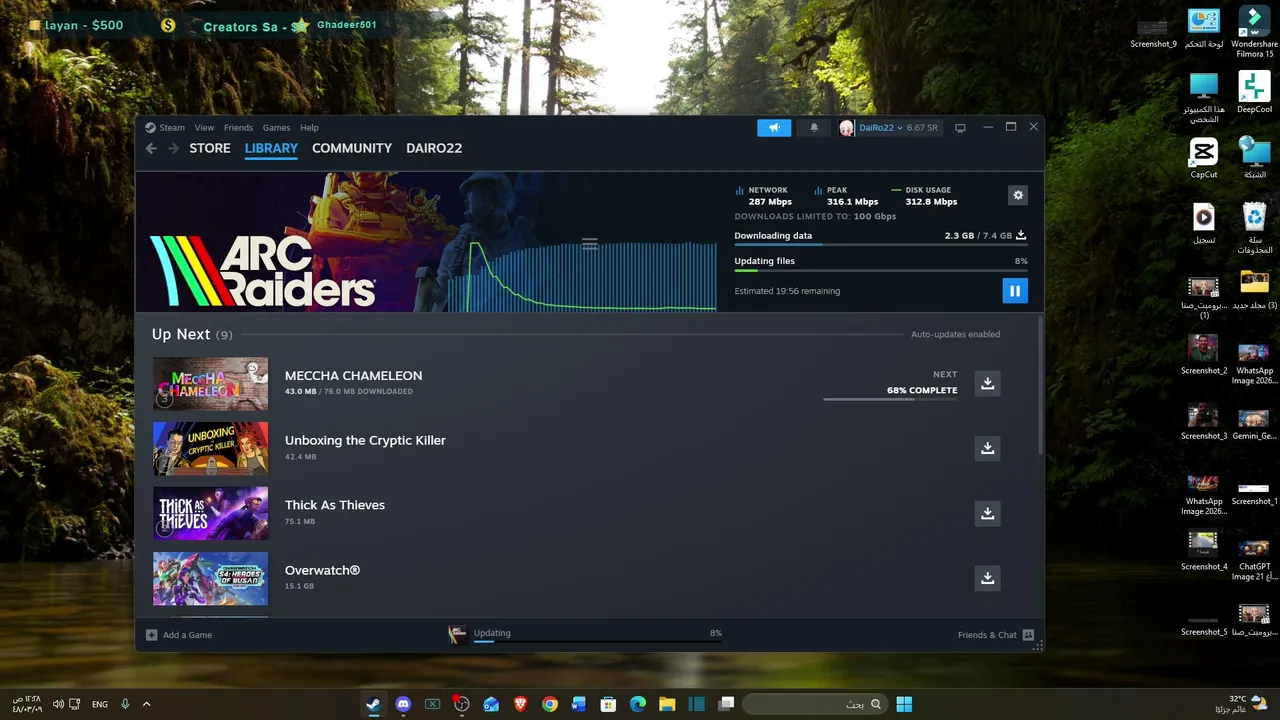Download Unboxing the Cryptic Killer now
Screen dimensions: 1280x720
click(x=987, y=448)
